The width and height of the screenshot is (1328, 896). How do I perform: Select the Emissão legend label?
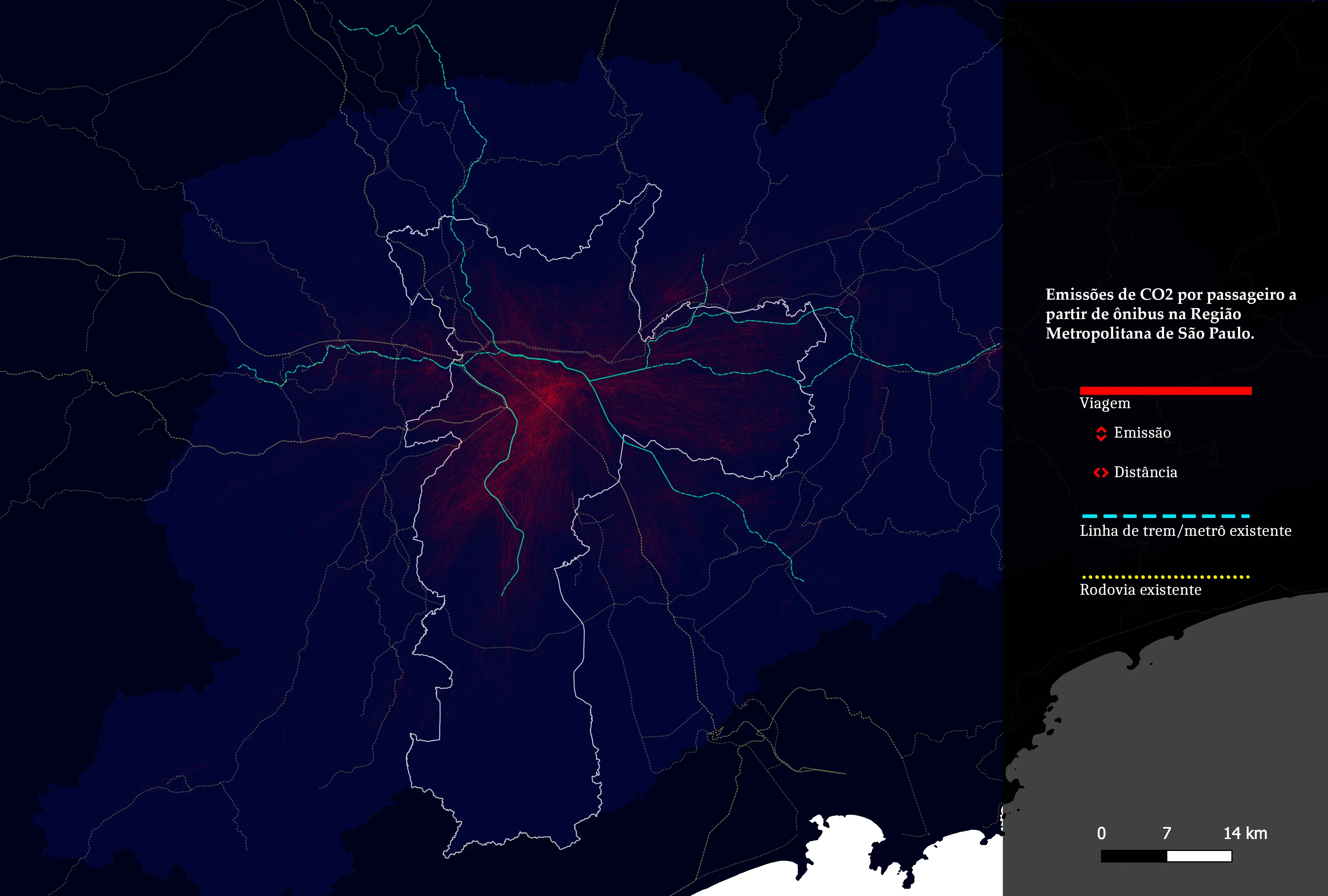tap(1142, 432)
